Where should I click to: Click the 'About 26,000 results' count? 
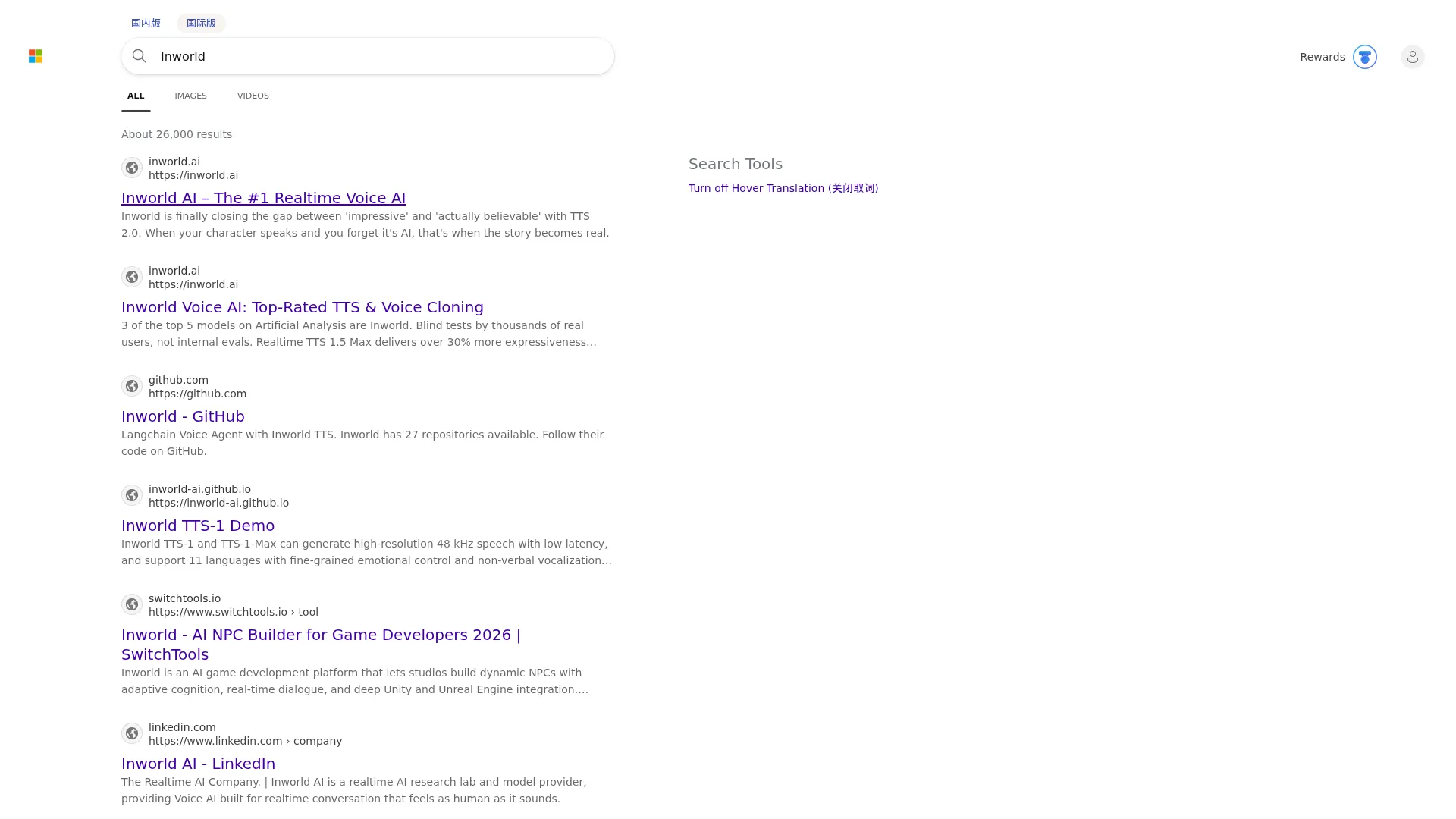[177, 134]
